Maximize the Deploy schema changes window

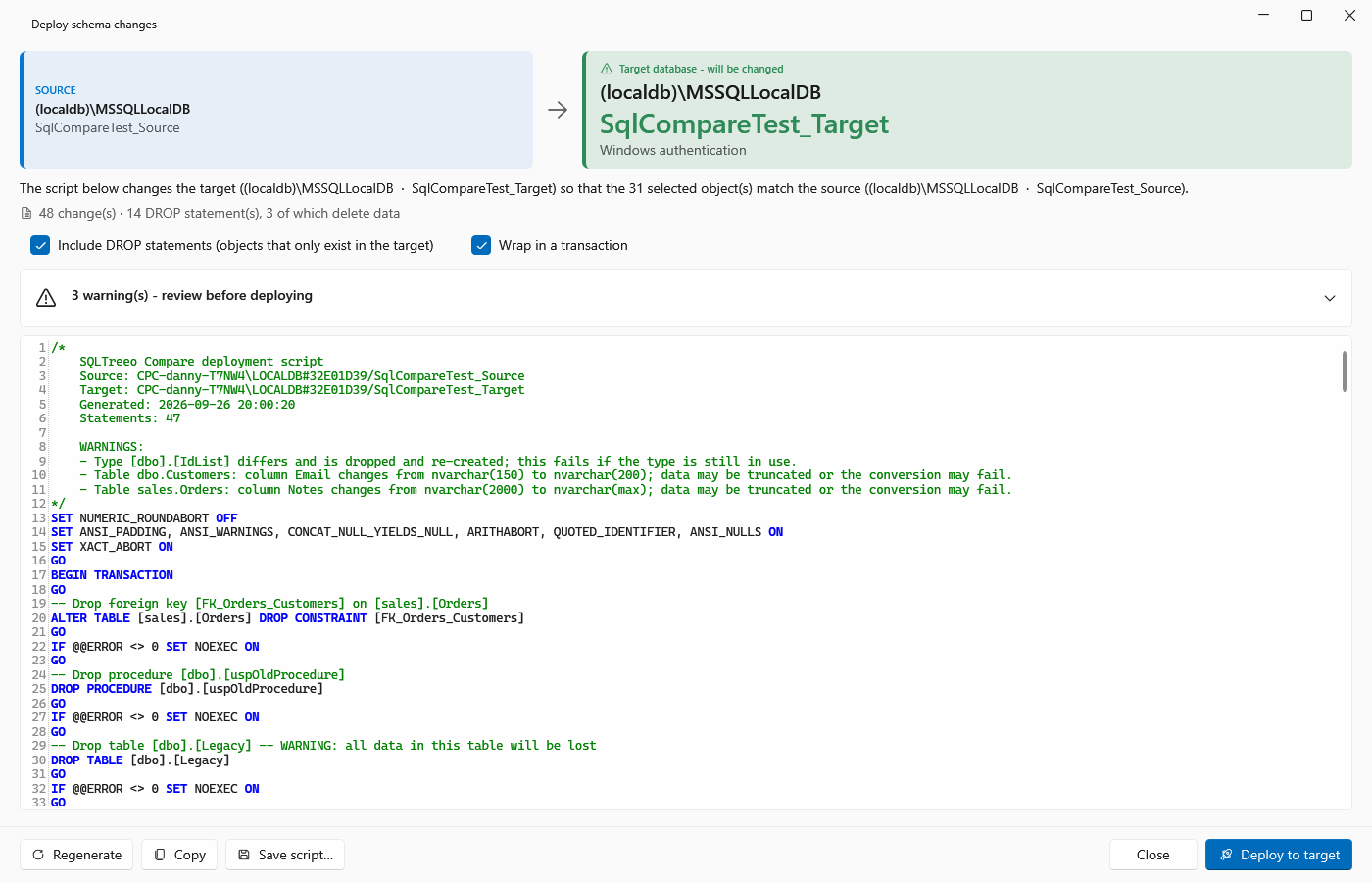[1306, 15]
